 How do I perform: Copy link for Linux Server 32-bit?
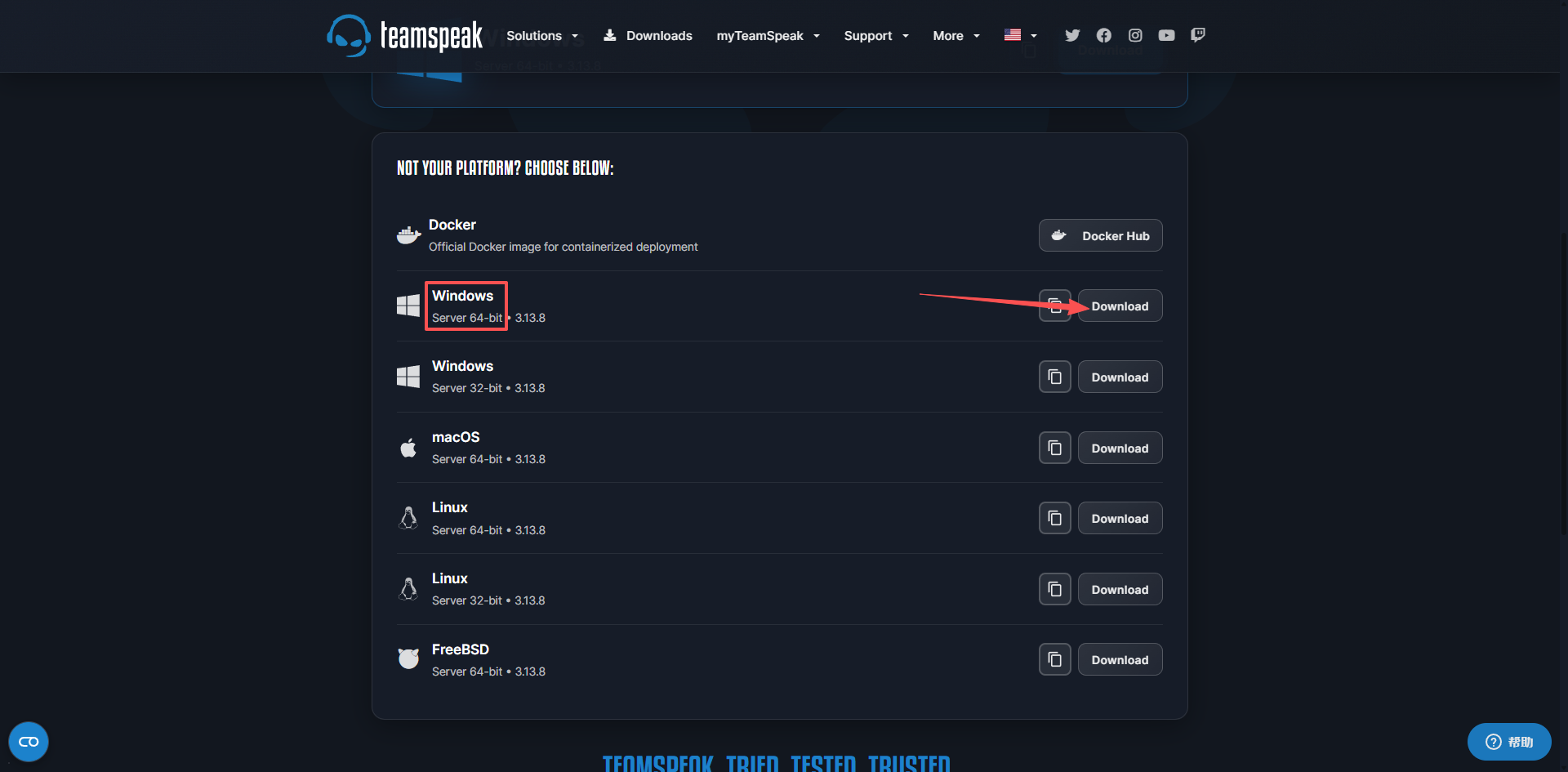[1054, 589]
